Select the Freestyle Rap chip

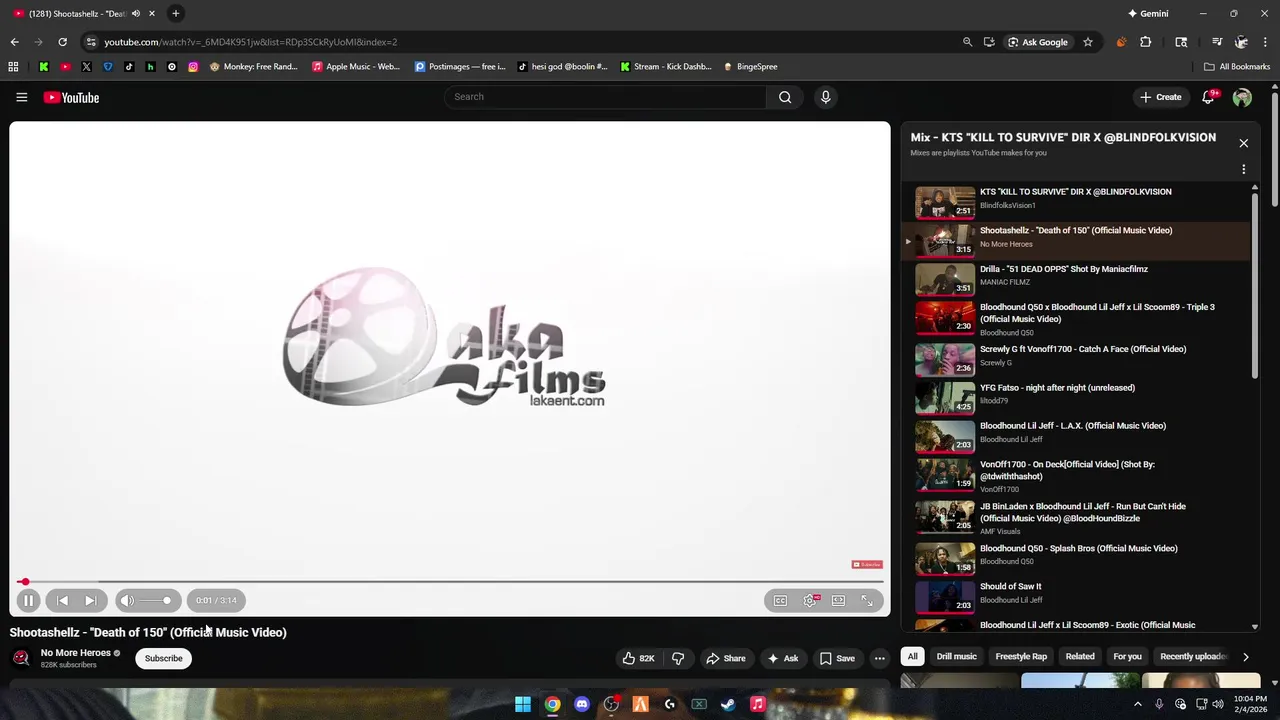pyautogui.click(x=1021, y=657)
